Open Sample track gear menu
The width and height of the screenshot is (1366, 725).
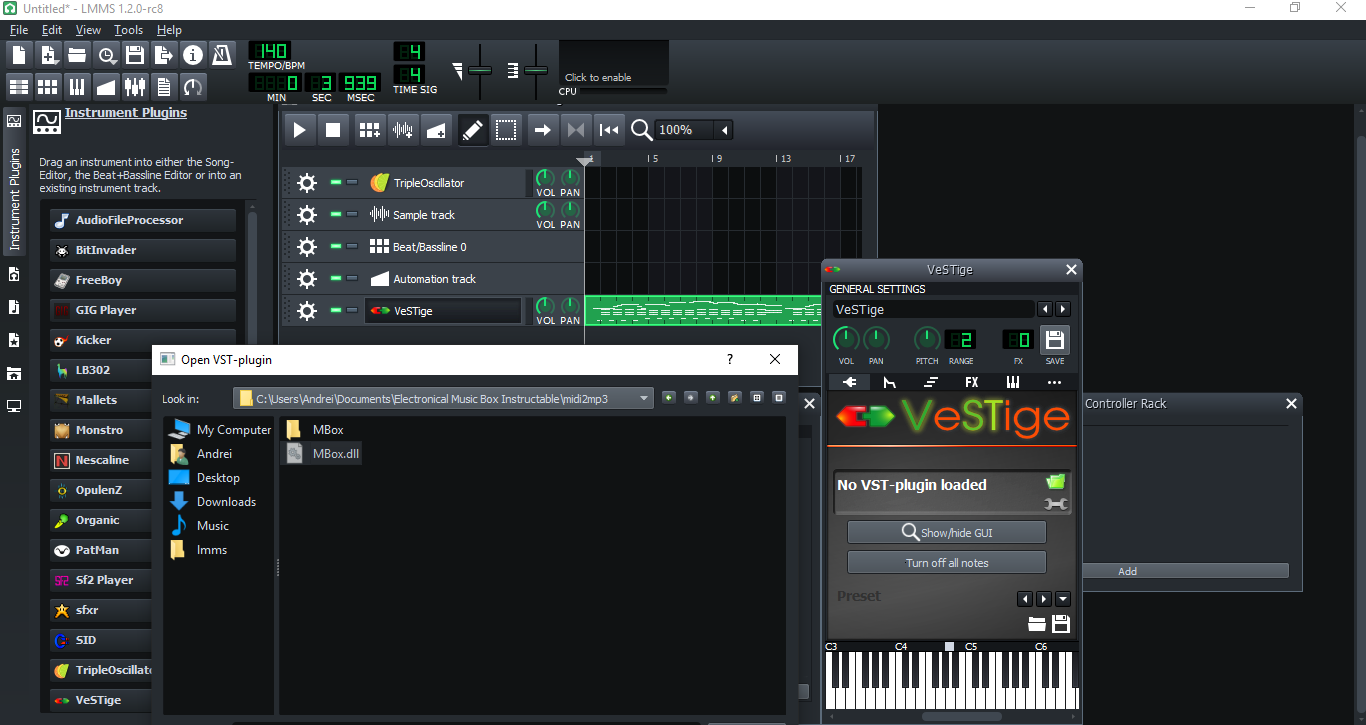307,215
